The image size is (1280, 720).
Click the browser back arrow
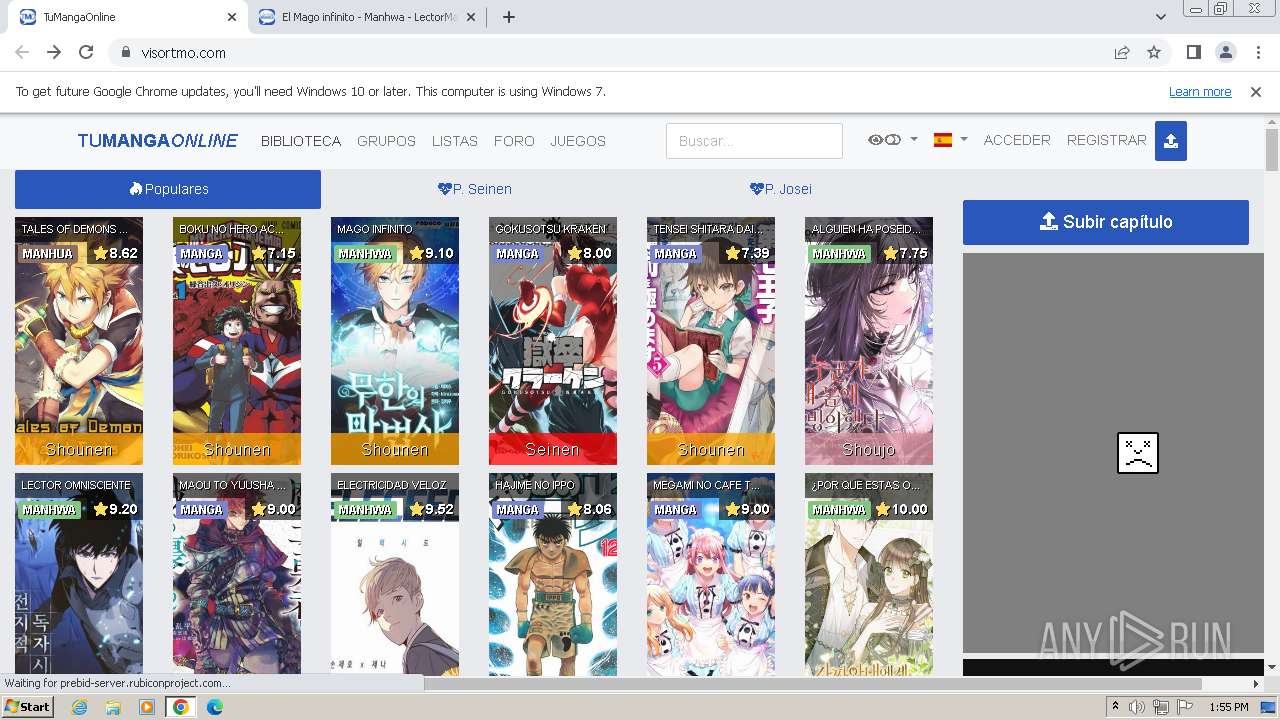point(22,52)
